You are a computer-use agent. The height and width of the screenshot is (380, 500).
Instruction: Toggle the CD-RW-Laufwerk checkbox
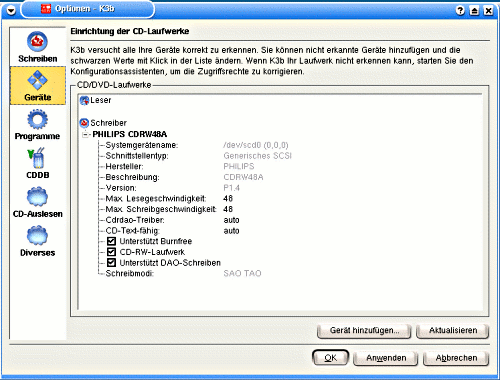111,252
